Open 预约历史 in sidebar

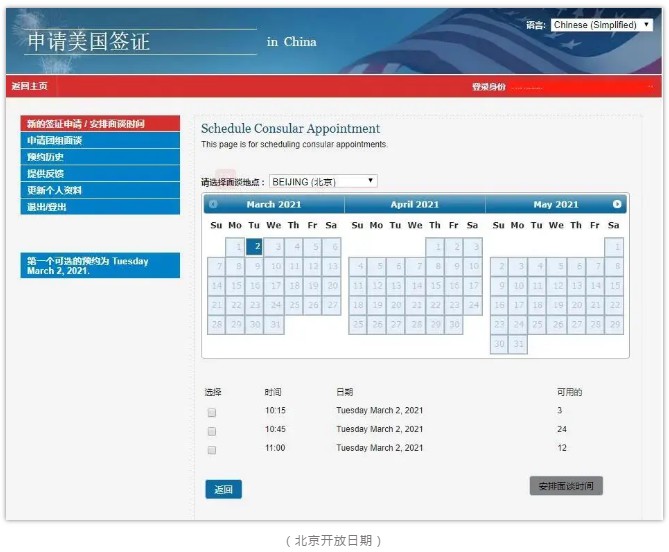pos(100,157)
